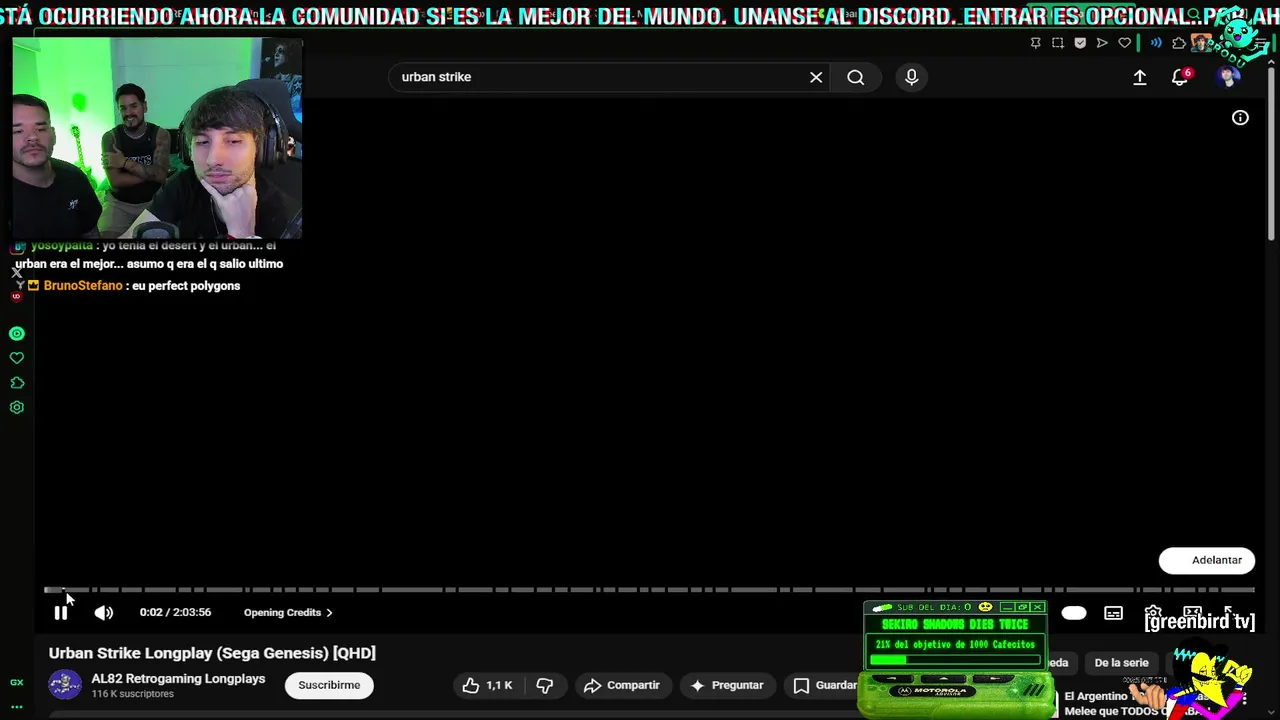Click the AL82 channel avatar
The image size is (1280, 720).
click(65, 685)
